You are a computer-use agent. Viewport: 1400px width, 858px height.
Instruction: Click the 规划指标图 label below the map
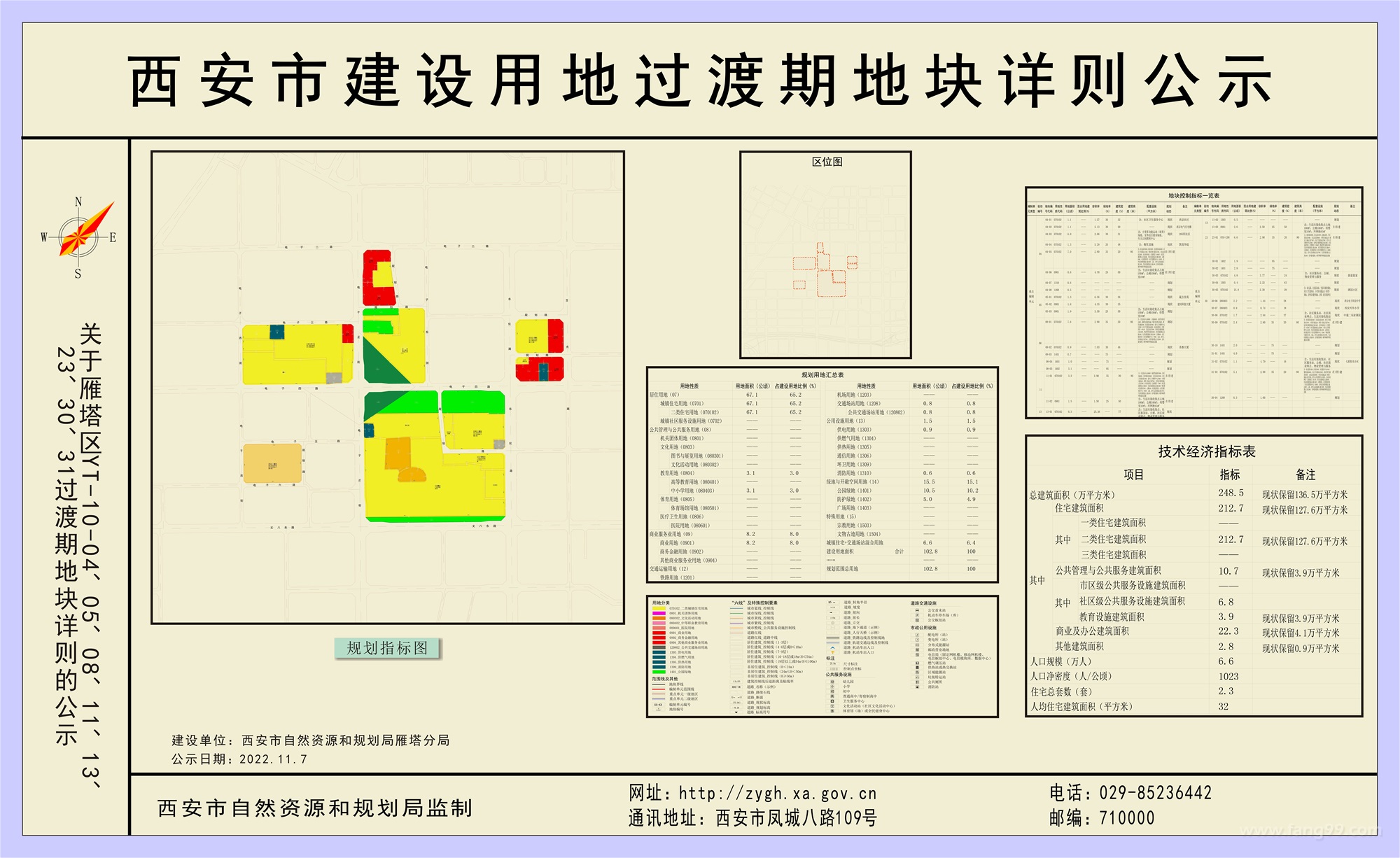pyautogui.click(x=387, y=648)
